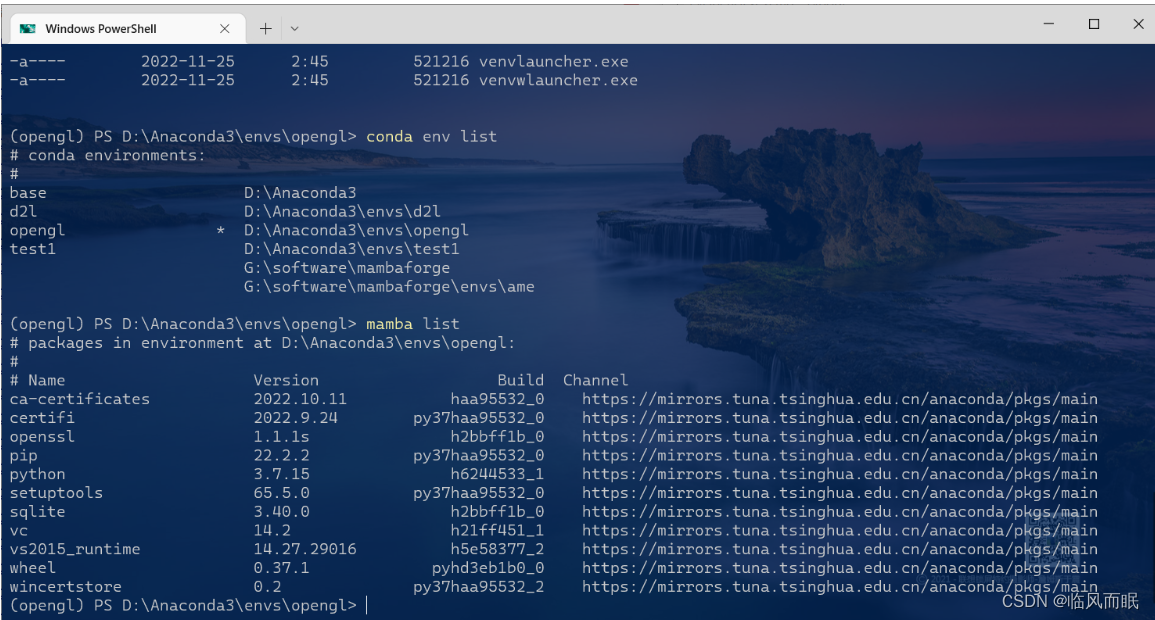Screen dimensions: 1155x620
Task: Close the Windows PowerShell tab
Action: click(225, 29)
